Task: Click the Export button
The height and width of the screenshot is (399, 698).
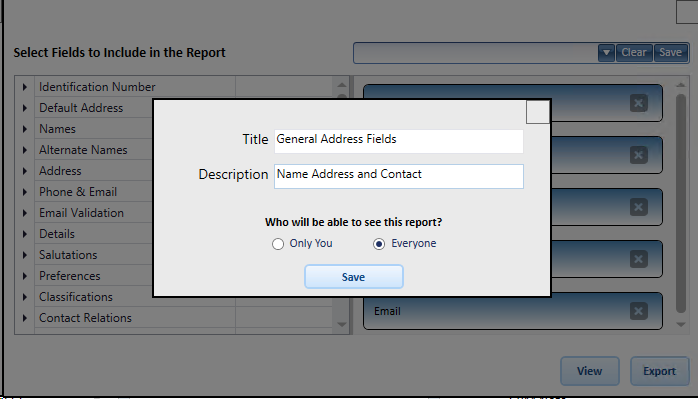Action: (660, 370)
